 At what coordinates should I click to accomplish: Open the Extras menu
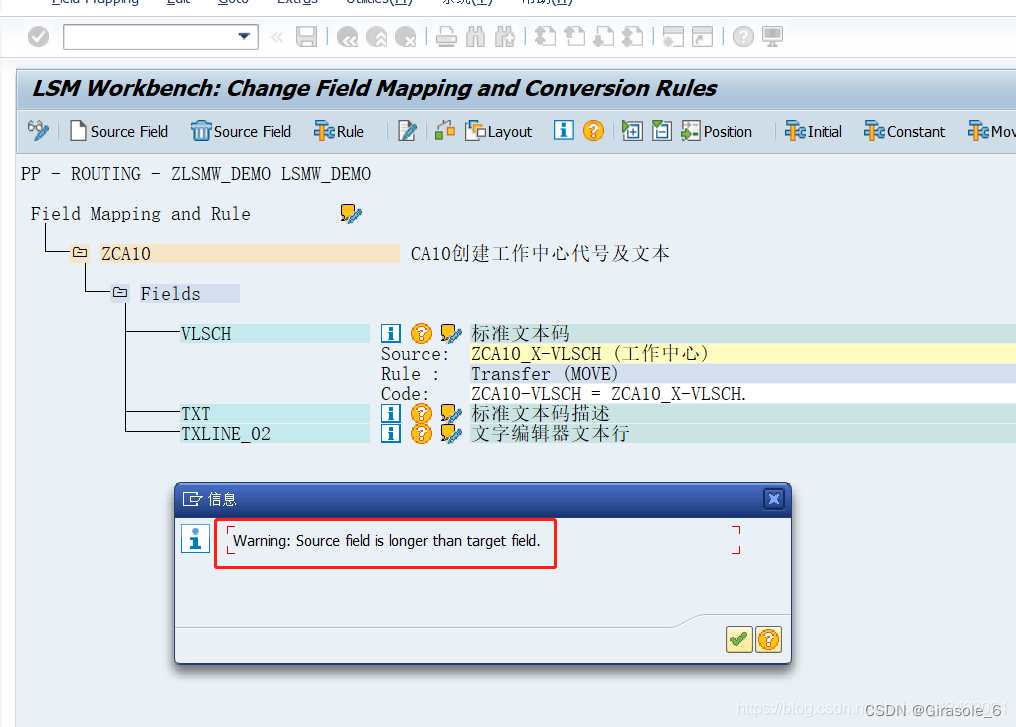click(297, 2)
